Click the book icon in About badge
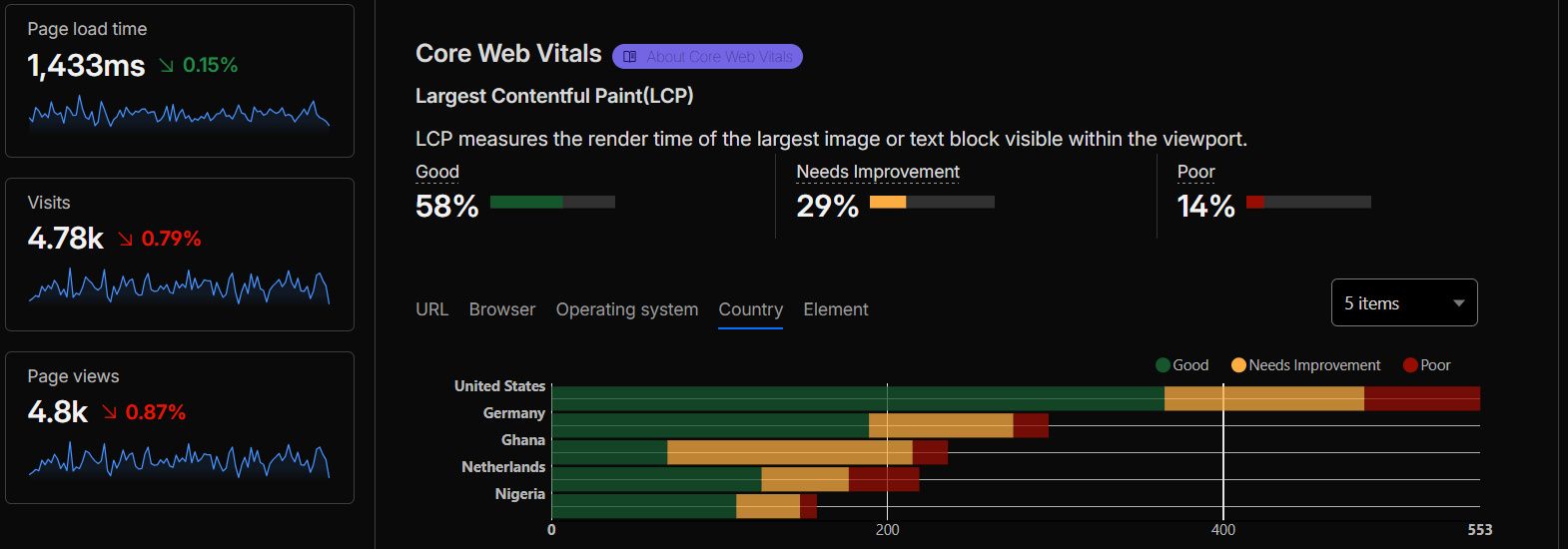The width and height of the screenshot is (1568, 549). click(x=630, y=57)
